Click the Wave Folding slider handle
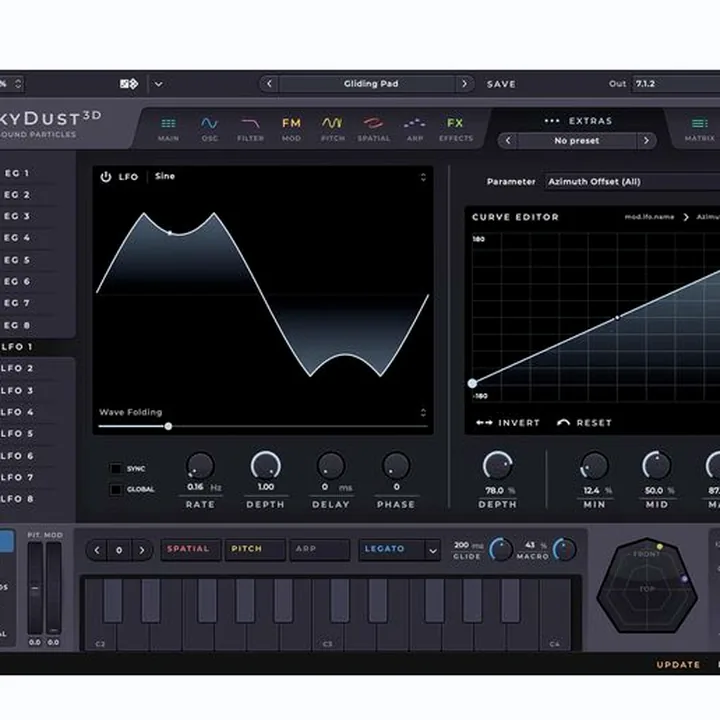This screenshot has height=720, width=720. click(169, 427)
